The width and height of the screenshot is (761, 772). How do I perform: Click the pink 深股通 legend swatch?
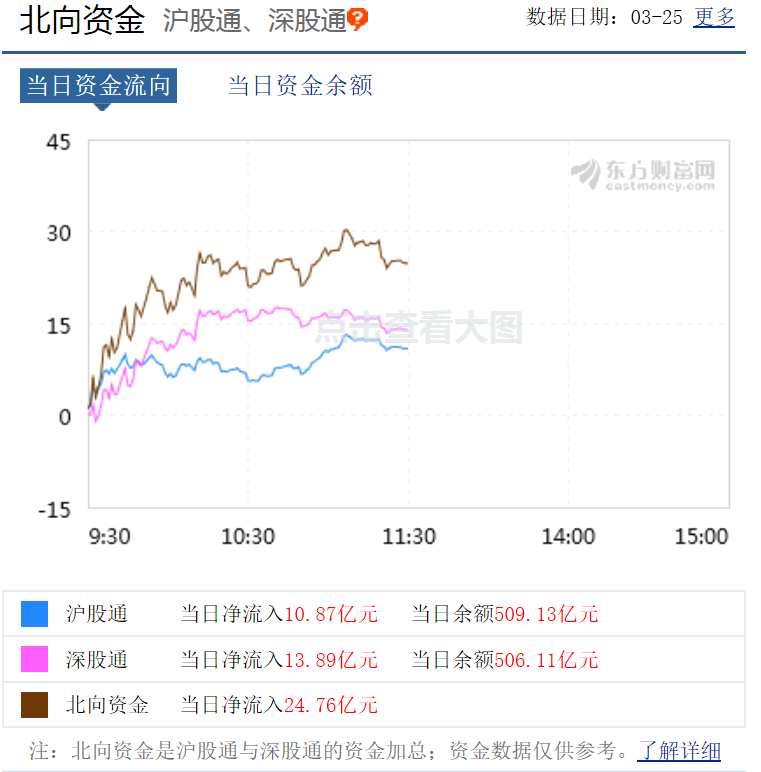point(34,659)
